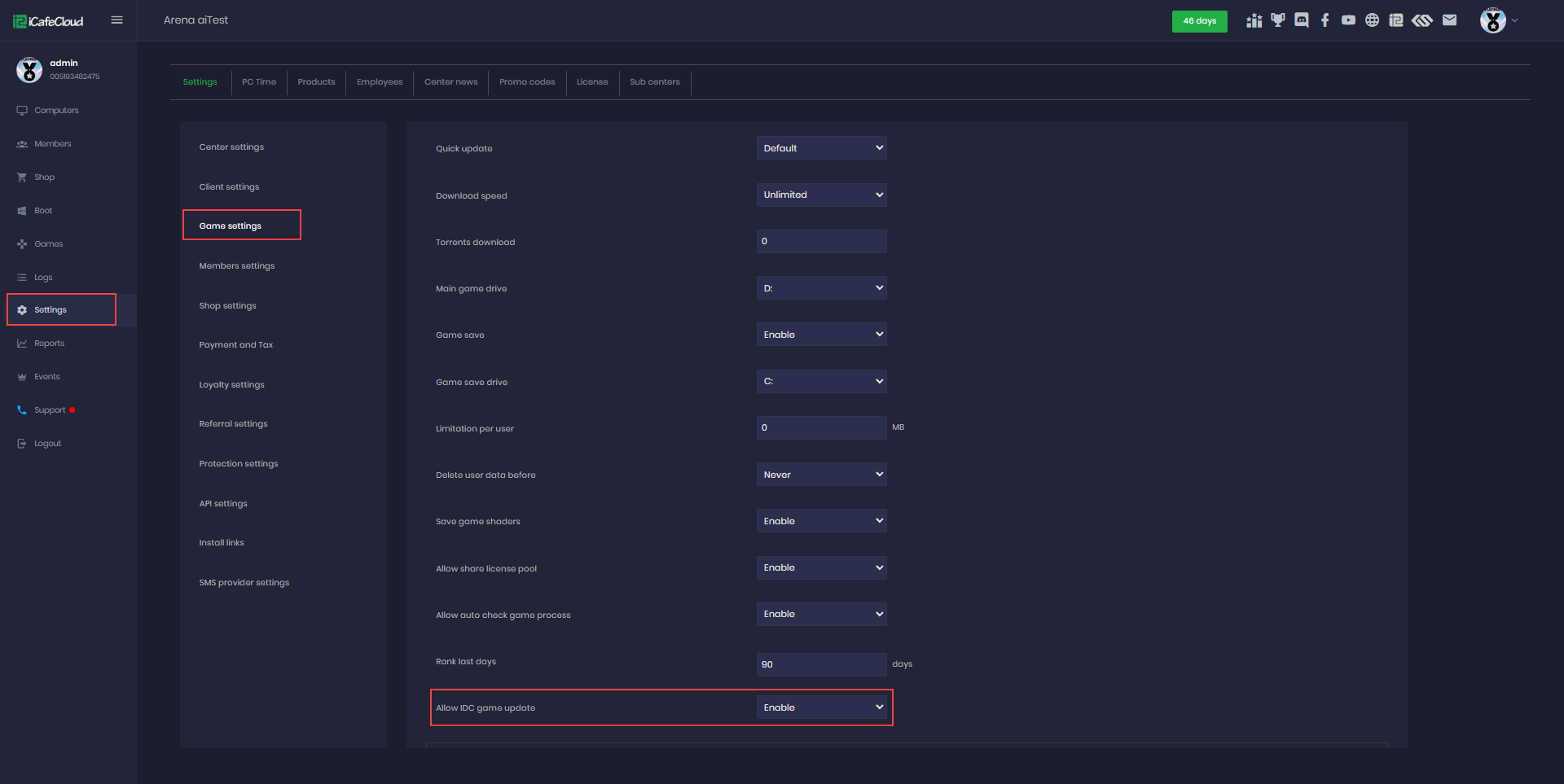Open the Quick update dropdown

pos(821,148)
